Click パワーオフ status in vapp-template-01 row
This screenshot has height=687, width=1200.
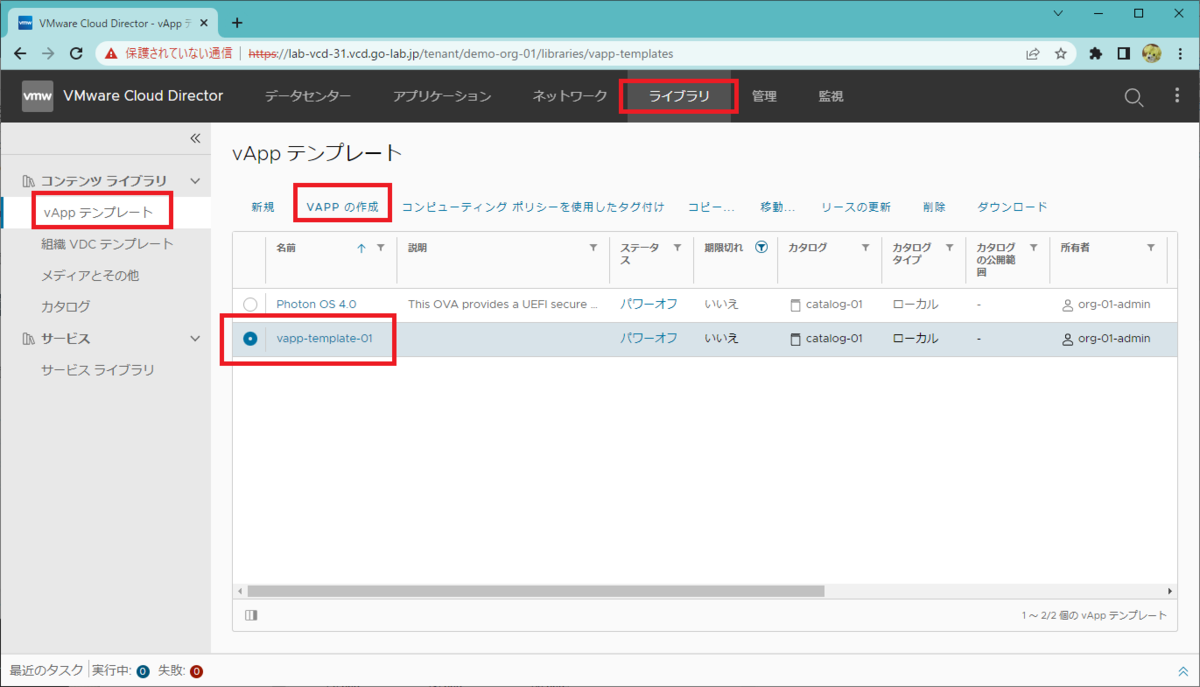648,339
